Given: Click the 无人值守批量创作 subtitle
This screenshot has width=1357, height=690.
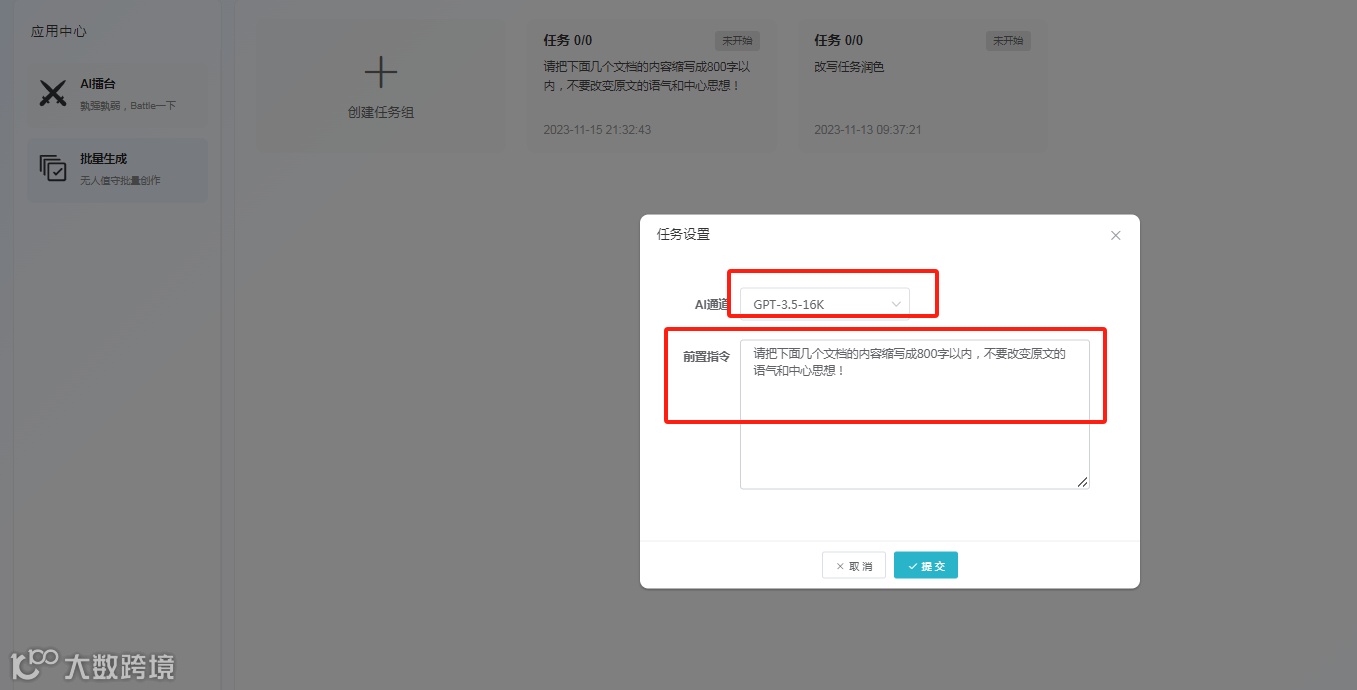Looking at the screenshot, I should coord(120,181).
